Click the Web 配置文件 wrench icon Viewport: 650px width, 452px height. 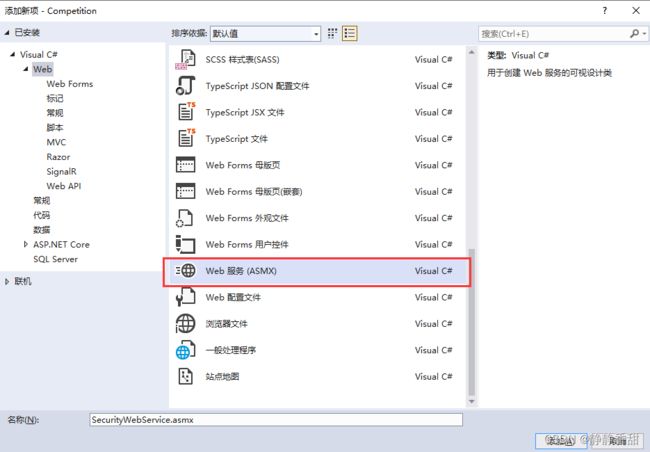click(185, 297)
